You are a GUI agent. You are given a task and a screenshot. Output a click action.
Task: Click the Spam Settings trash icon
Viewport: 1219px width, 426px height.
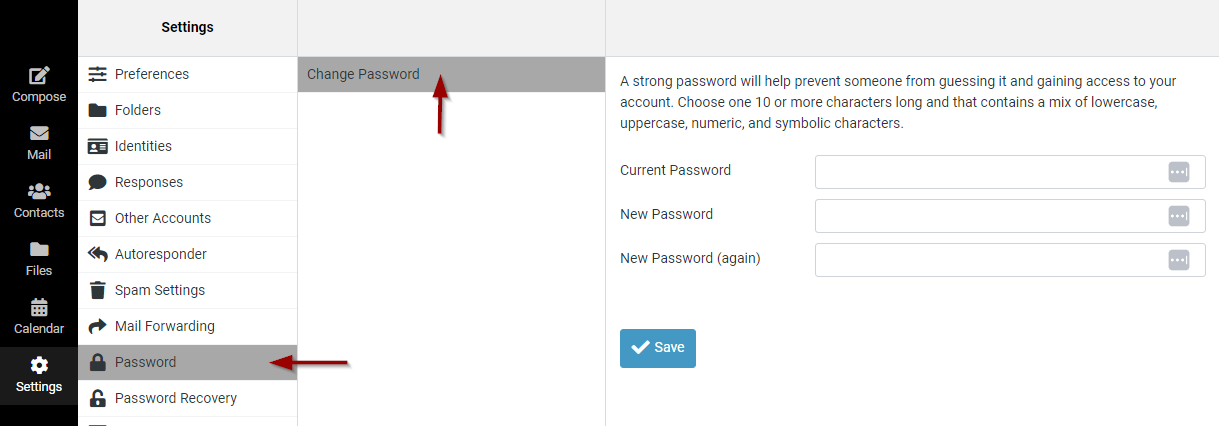tap(98, 290)
